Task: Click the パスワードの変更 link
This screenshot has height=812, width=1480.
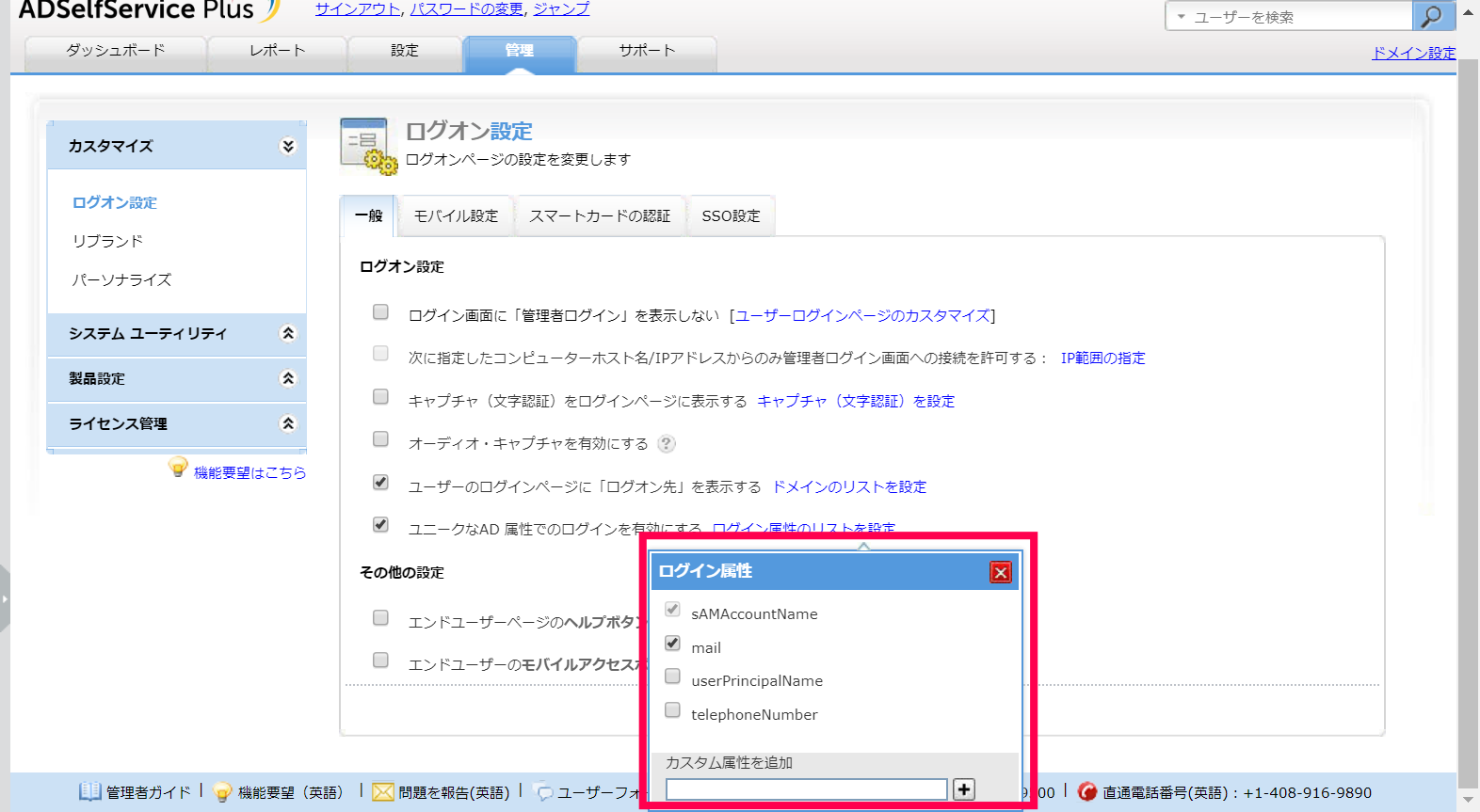Action: pos(467,8)
